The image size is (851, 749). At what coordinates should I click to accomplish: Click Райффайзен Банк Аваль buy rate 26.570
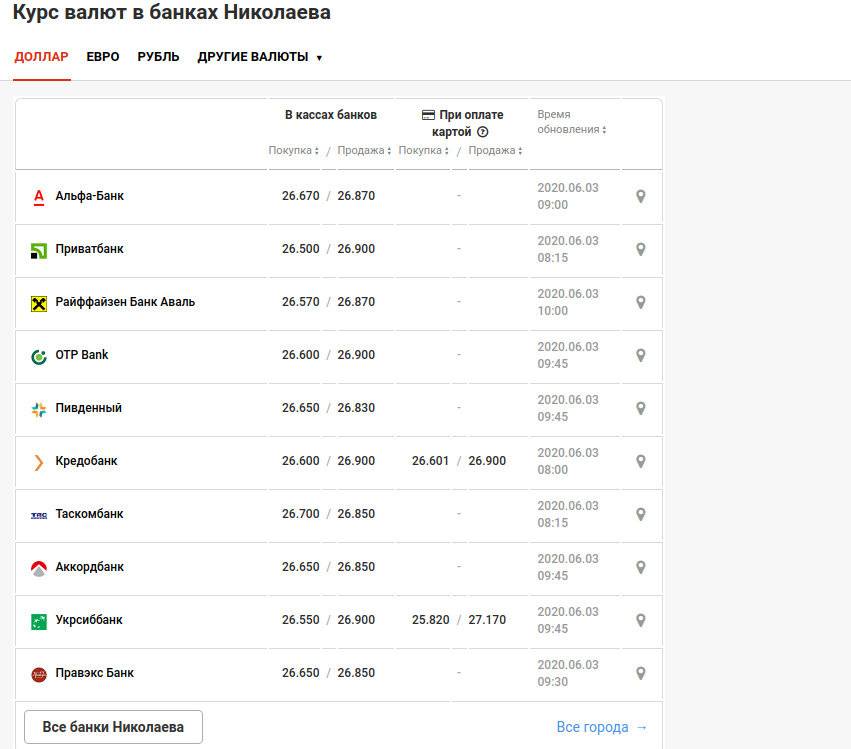click(301, 302)
